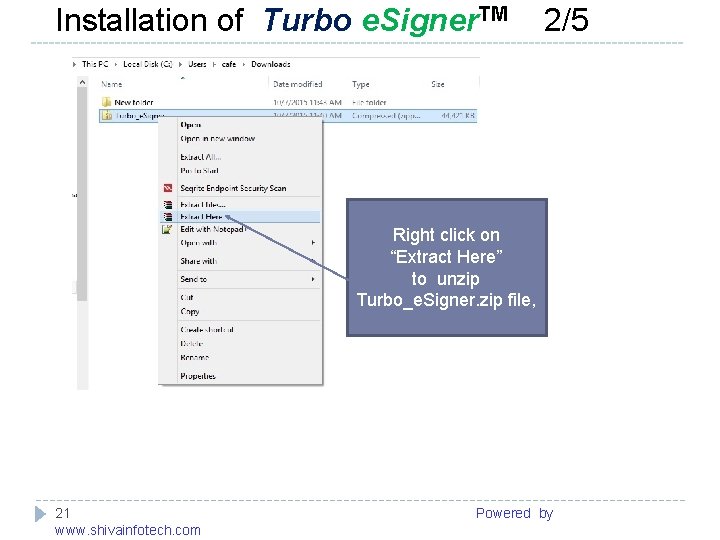Select Create shortcut entry
720x540 pixels.
click(x=207, y=330)
